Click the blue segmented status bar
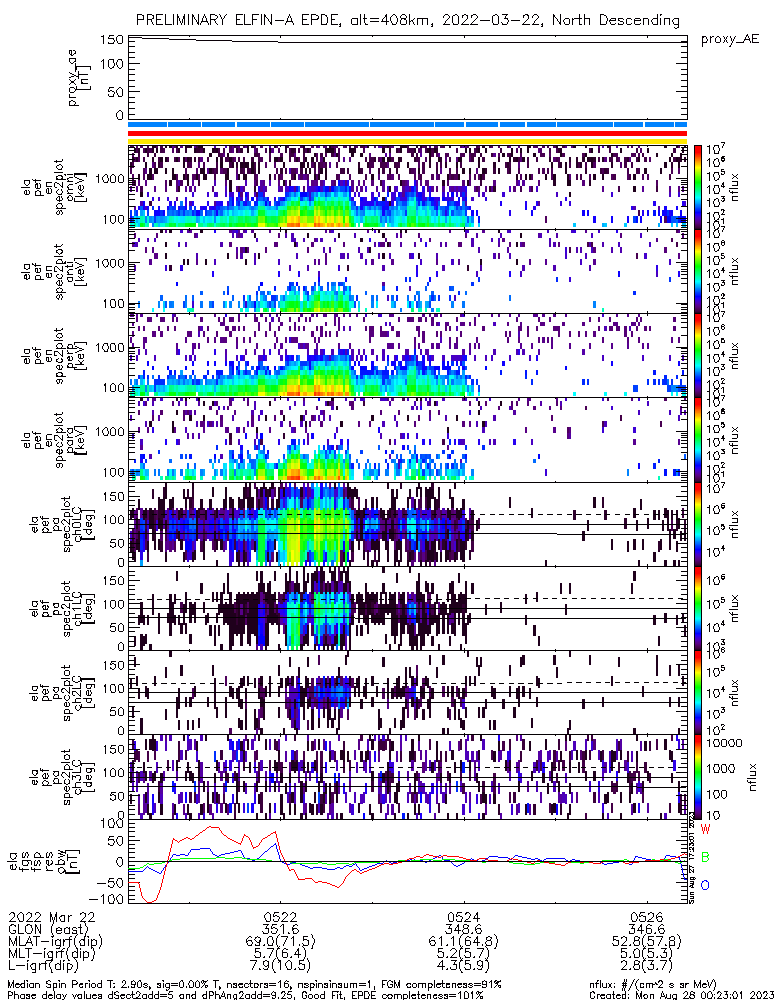 click(408, 124)
